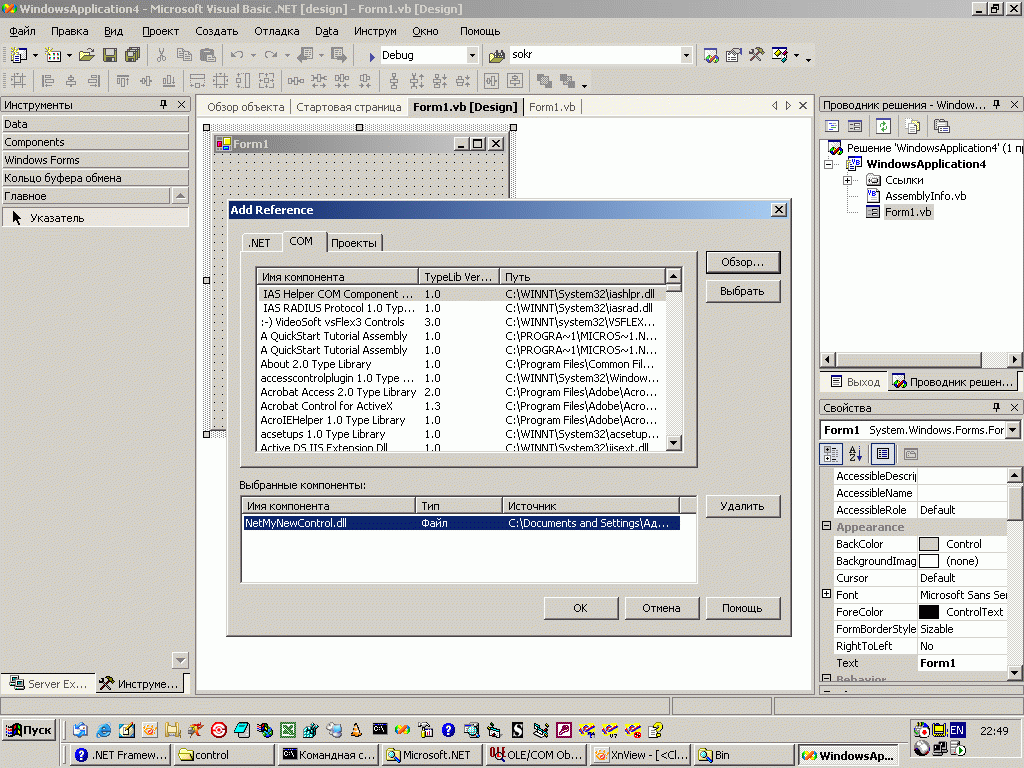Click the Save All toolbar icon
The height and width of the screenshot is (768, 1024).
[x=133, y=56]
